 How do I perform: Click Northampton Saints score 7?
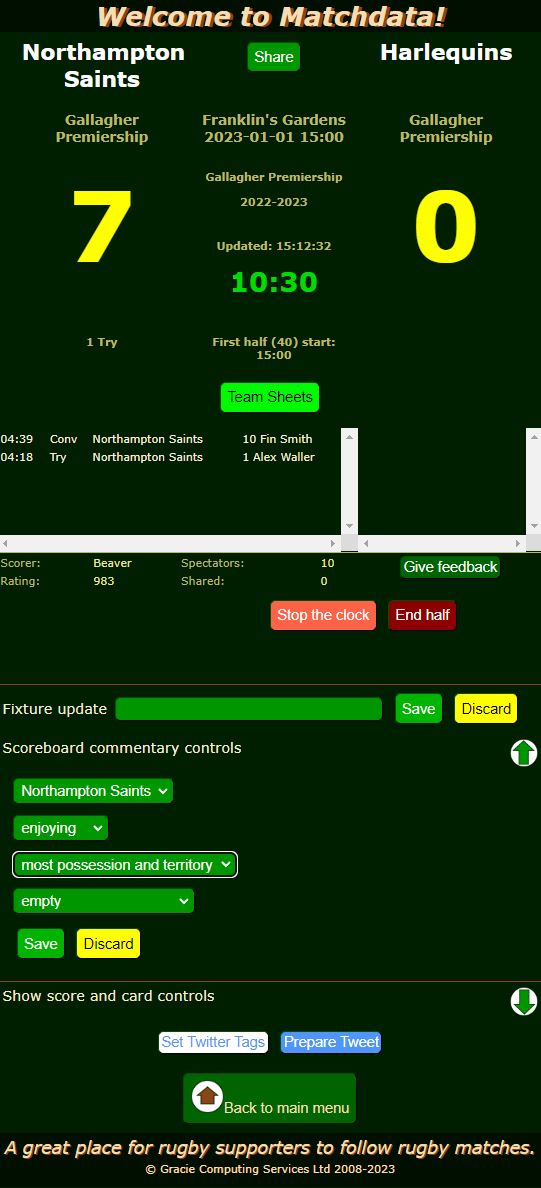click(x=102, y=227)
